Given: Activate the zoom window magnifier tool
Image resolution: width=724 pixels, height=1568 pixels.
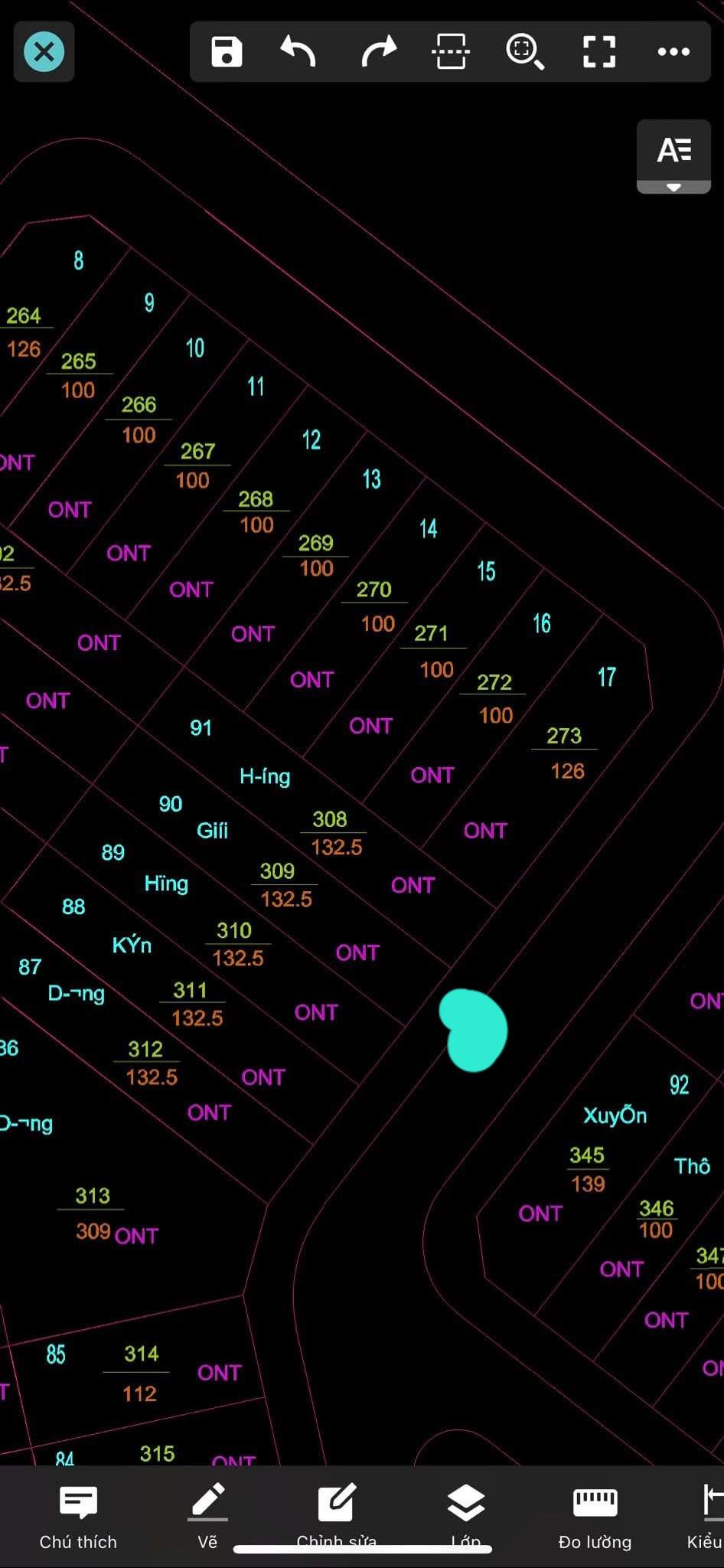Looking at the screenshot, I should [x=525, y=52].
